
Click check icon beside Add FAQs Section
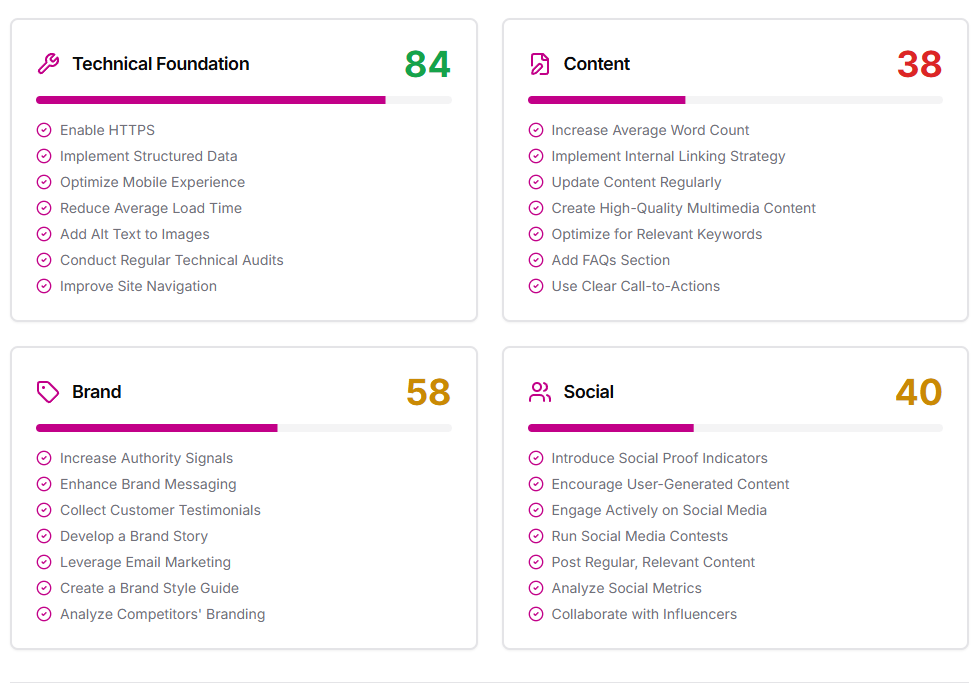536,260
